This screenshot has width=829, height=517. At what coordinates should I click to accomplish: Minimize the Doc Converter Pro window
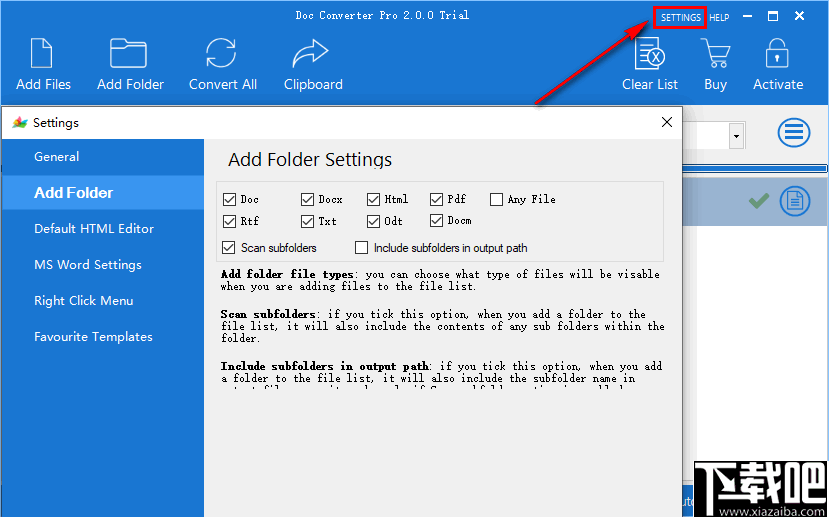[x=747, y=16]
